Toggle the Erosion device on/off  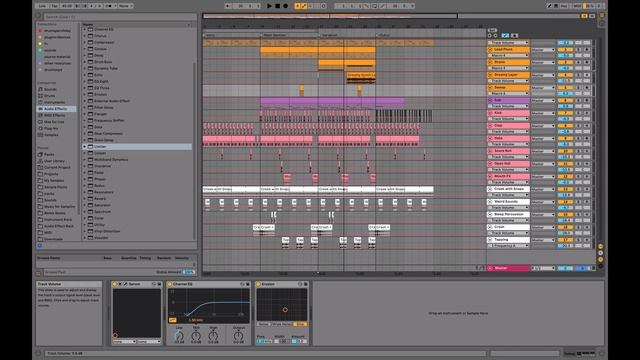pyautogui.click(x=258, y=284)
